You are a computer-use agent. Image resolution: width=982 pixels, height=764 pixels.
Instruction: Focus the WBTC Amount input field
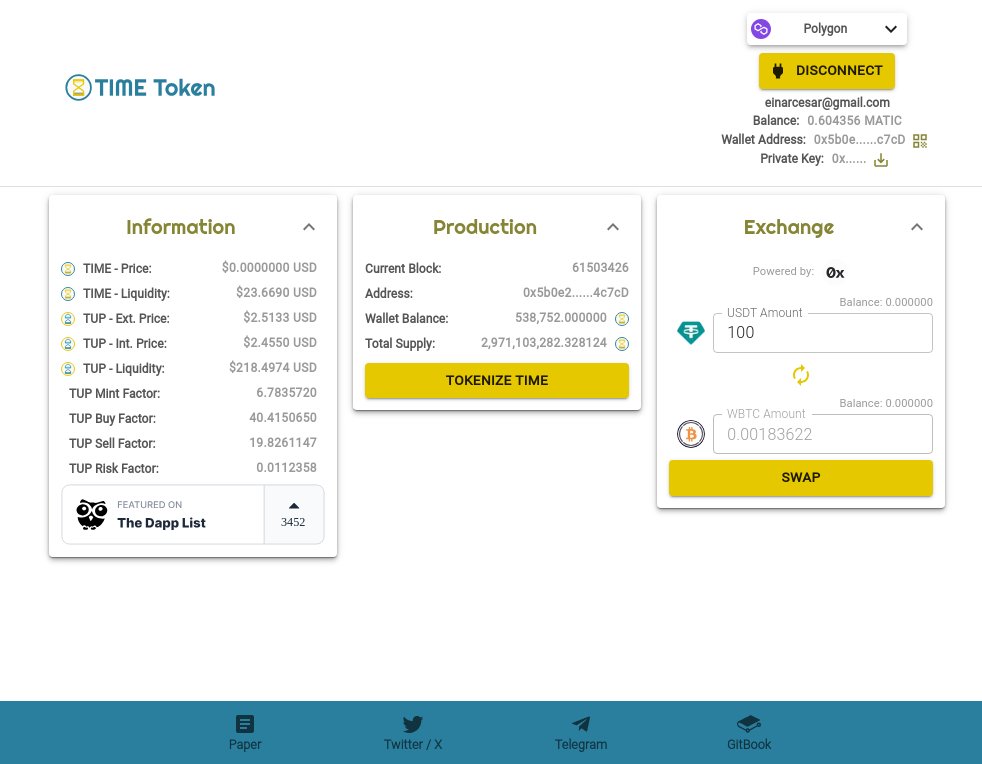click(x=822, y=434)
